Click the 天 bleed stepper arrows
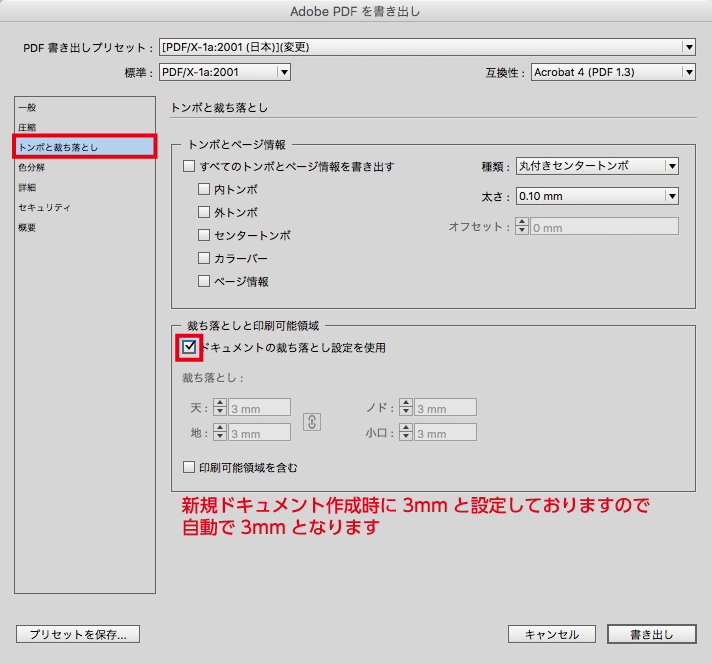 click(220, 408)
